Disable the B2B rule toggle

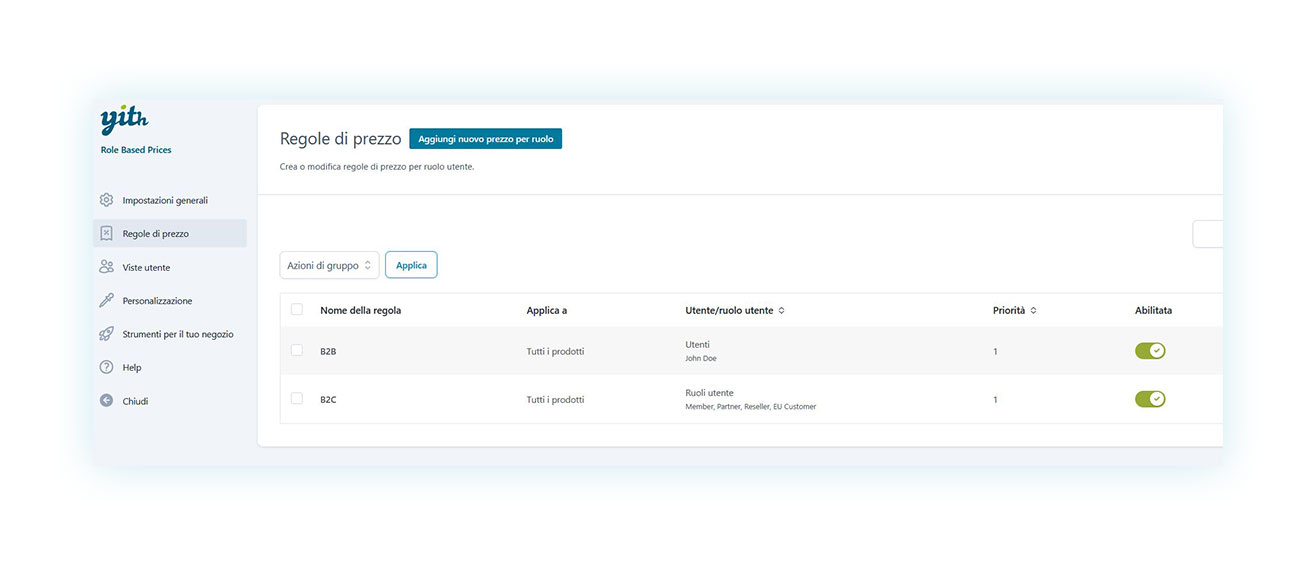1150,351
